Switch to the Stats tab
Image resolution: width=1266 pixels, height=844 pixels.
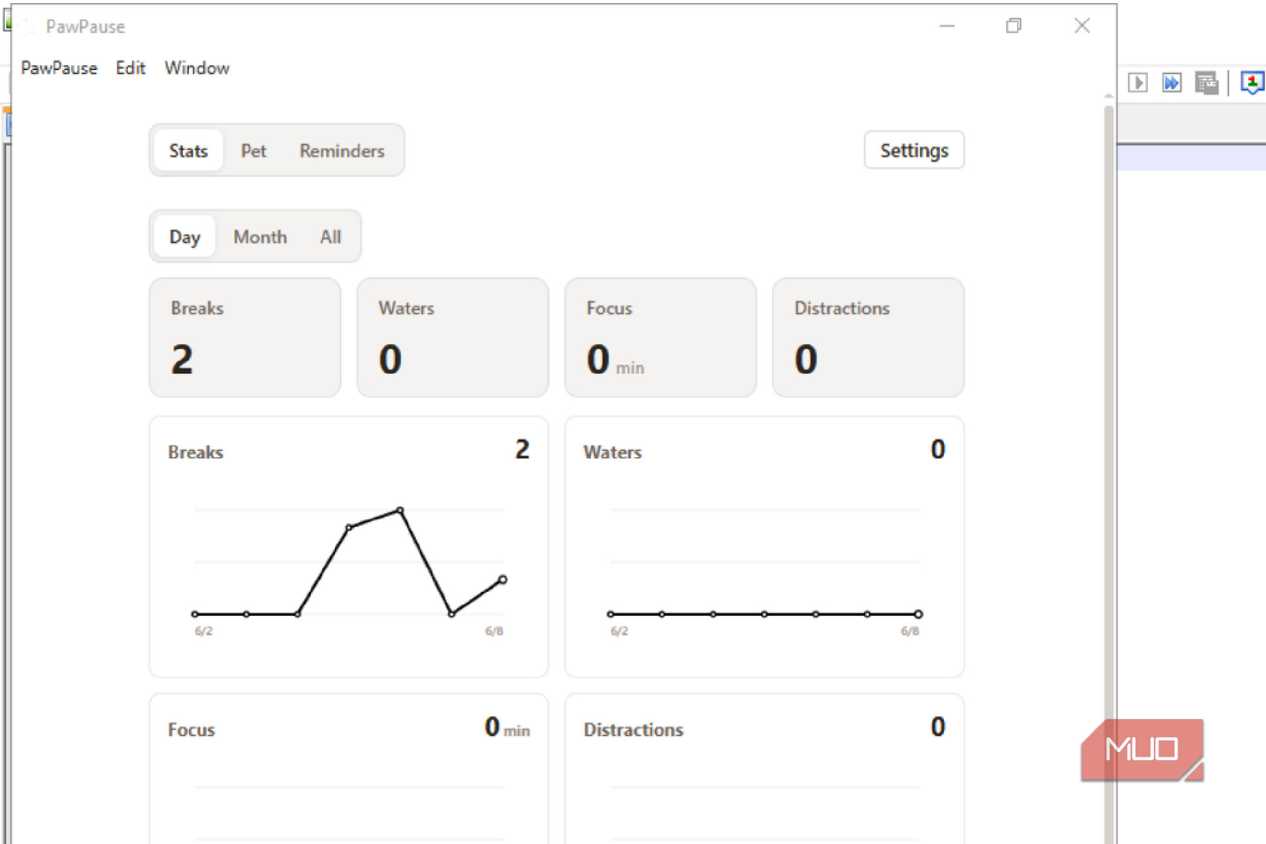(x=188, y=151)
